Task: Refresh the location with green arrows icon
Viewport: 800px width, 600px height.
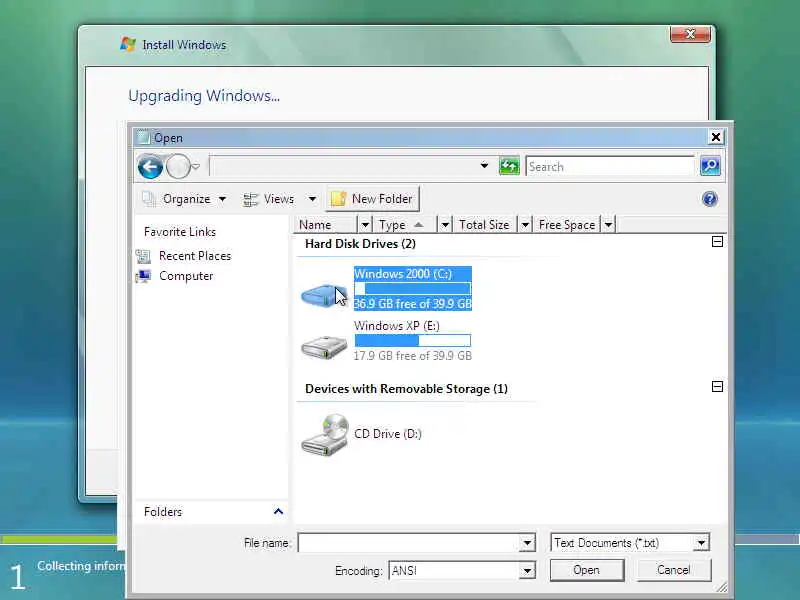Action: pyautogui.click(x=509, y=166)
